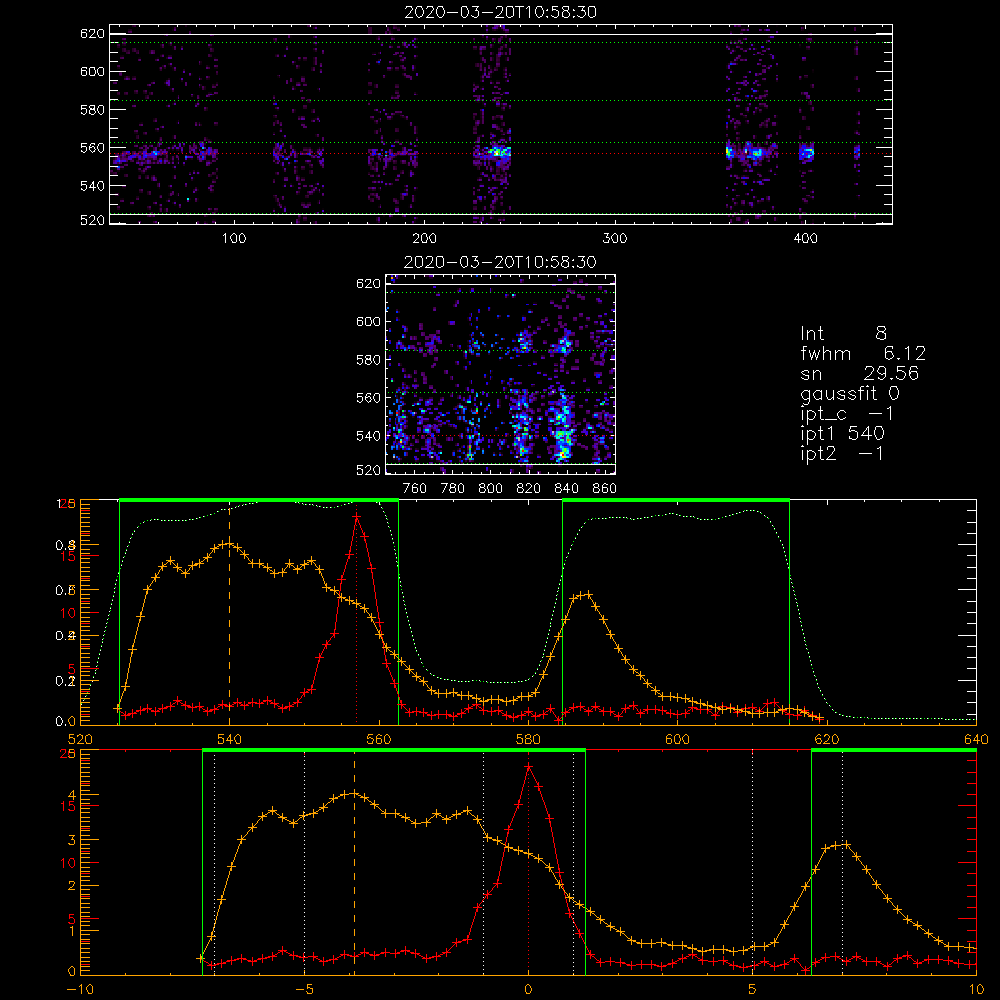This screenshot has width=1000, height=1000.
Task: Click the bright blob near 400 in top image
Action: (x=807, y=153)
